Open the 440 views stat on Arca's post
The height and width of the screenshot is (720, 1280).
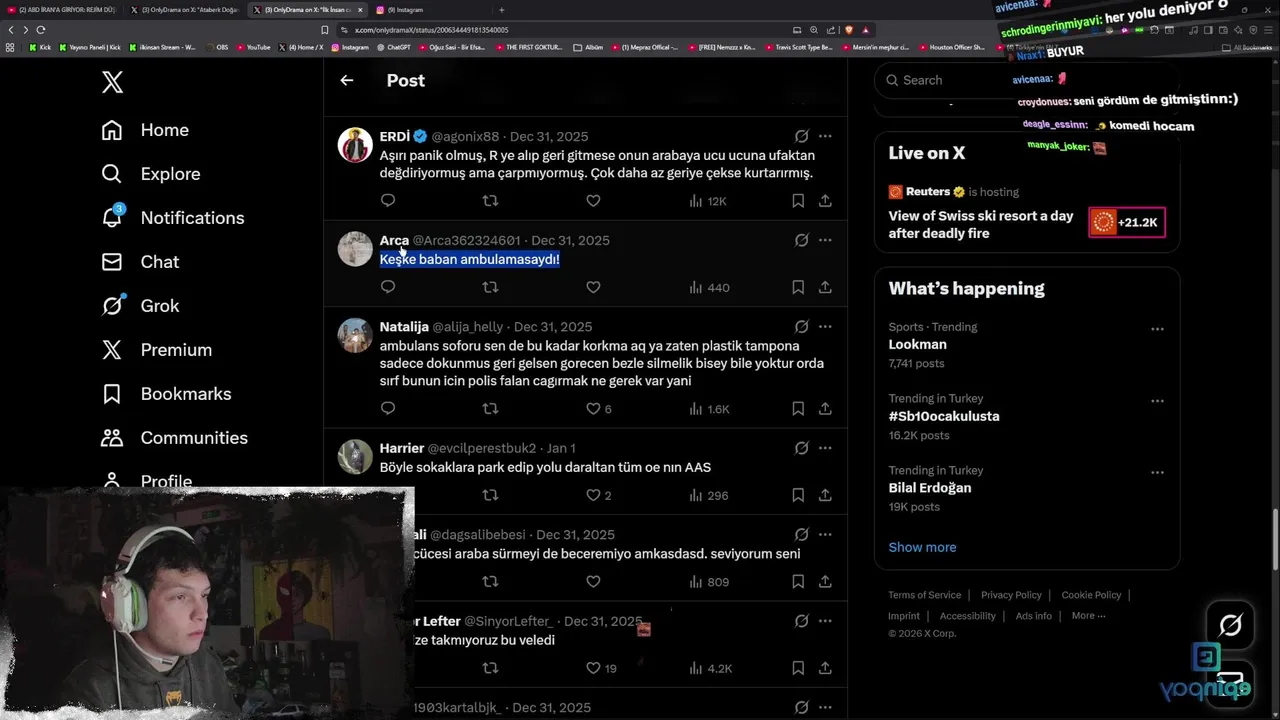(x=709, y=287)
